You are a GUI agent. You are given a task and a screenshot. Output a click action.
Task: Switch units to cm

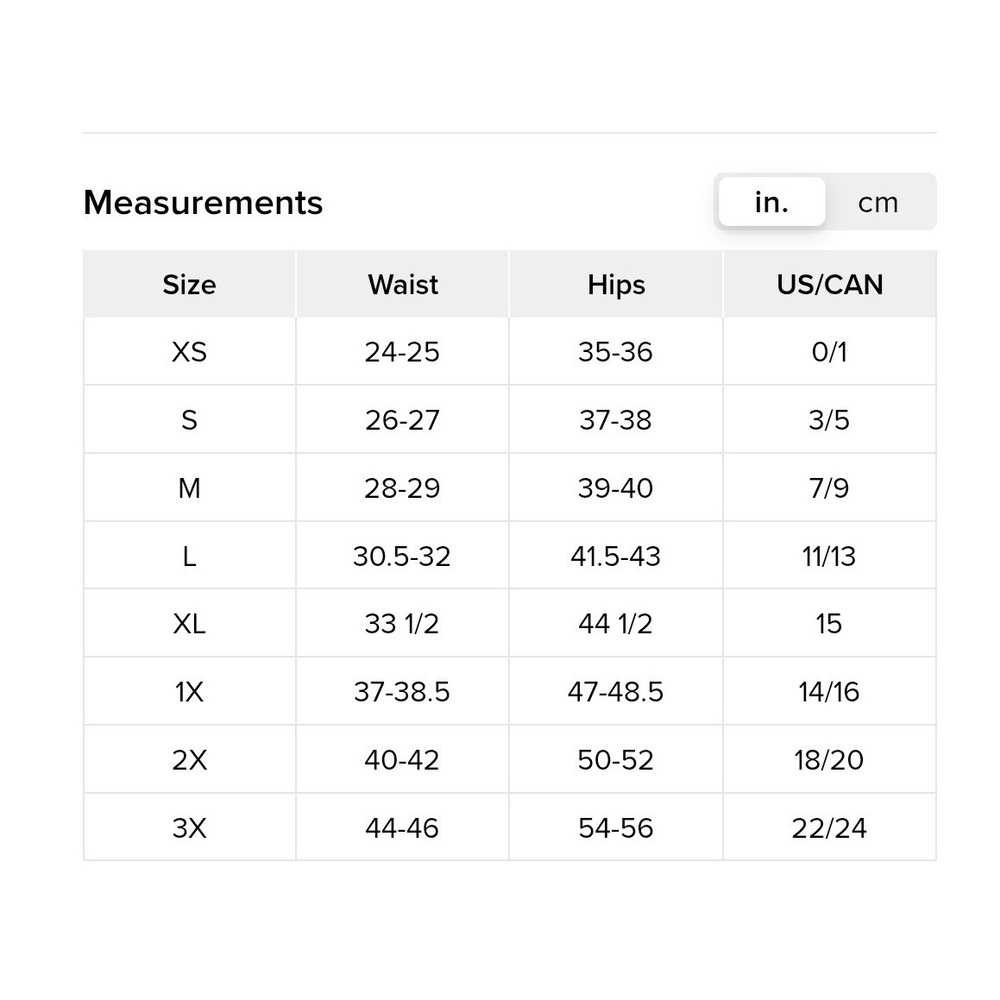878,203
